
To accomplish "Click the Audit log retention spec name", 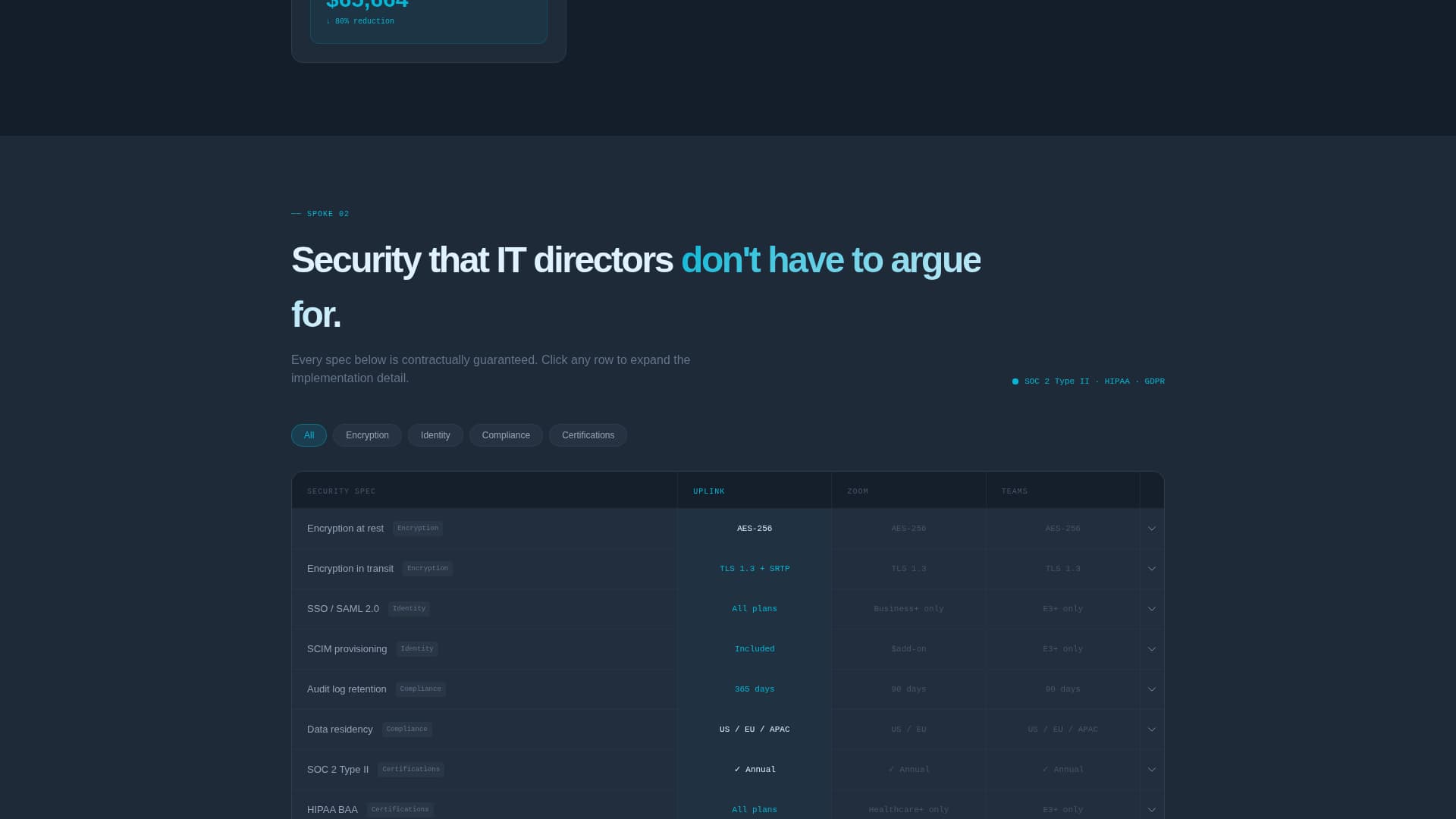I will (347, 689).
